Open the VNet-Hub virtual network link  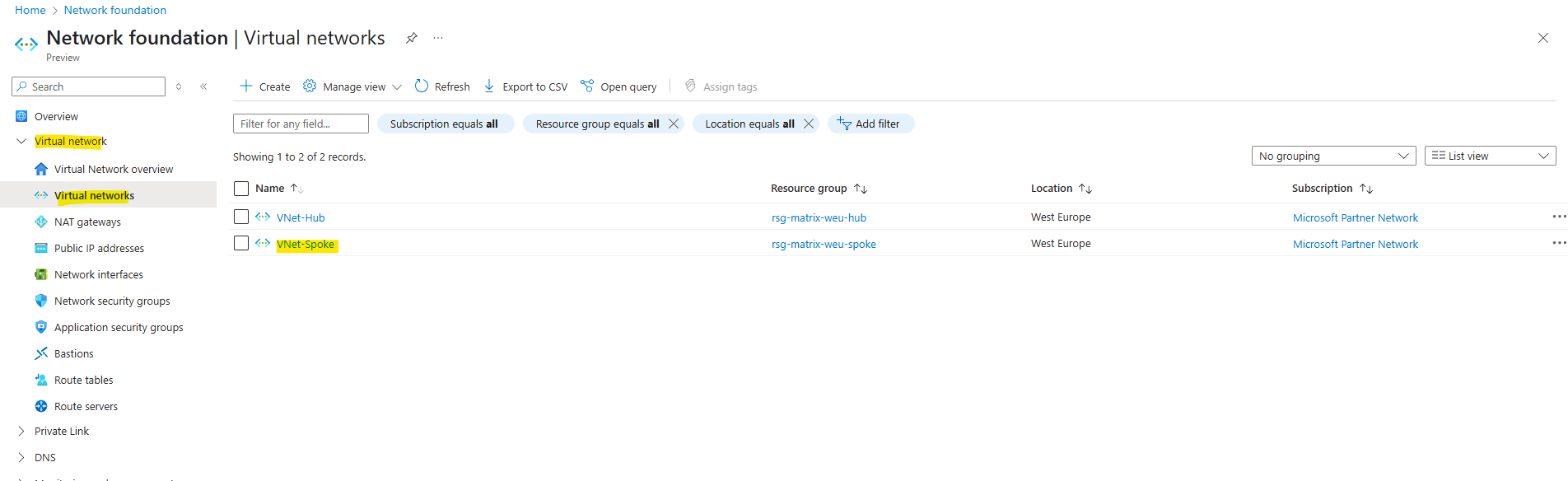(301, 217)
